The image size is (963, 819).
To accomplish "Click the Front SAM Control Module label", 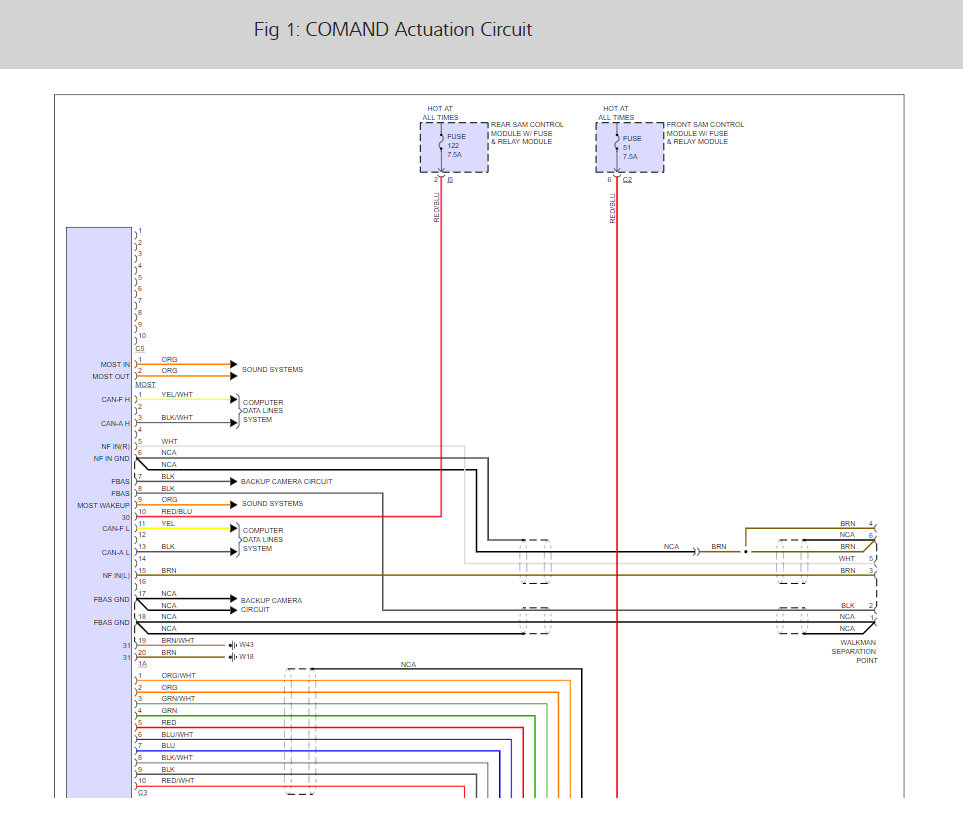I will (x=705, y=133).
